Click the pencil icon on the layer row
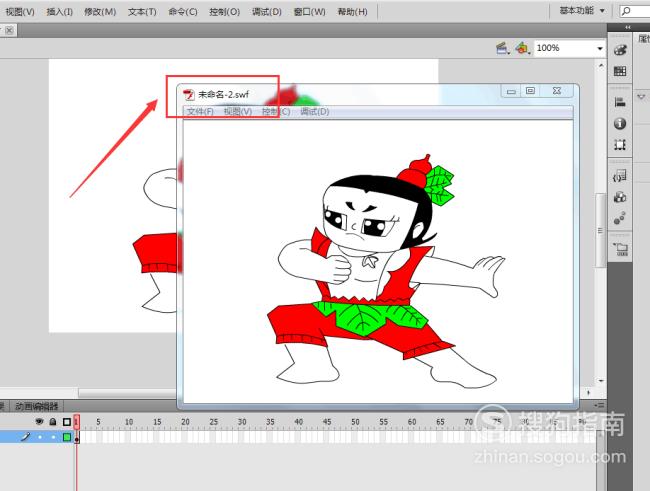Screen dimensions: 650x491 coord(26,437)
